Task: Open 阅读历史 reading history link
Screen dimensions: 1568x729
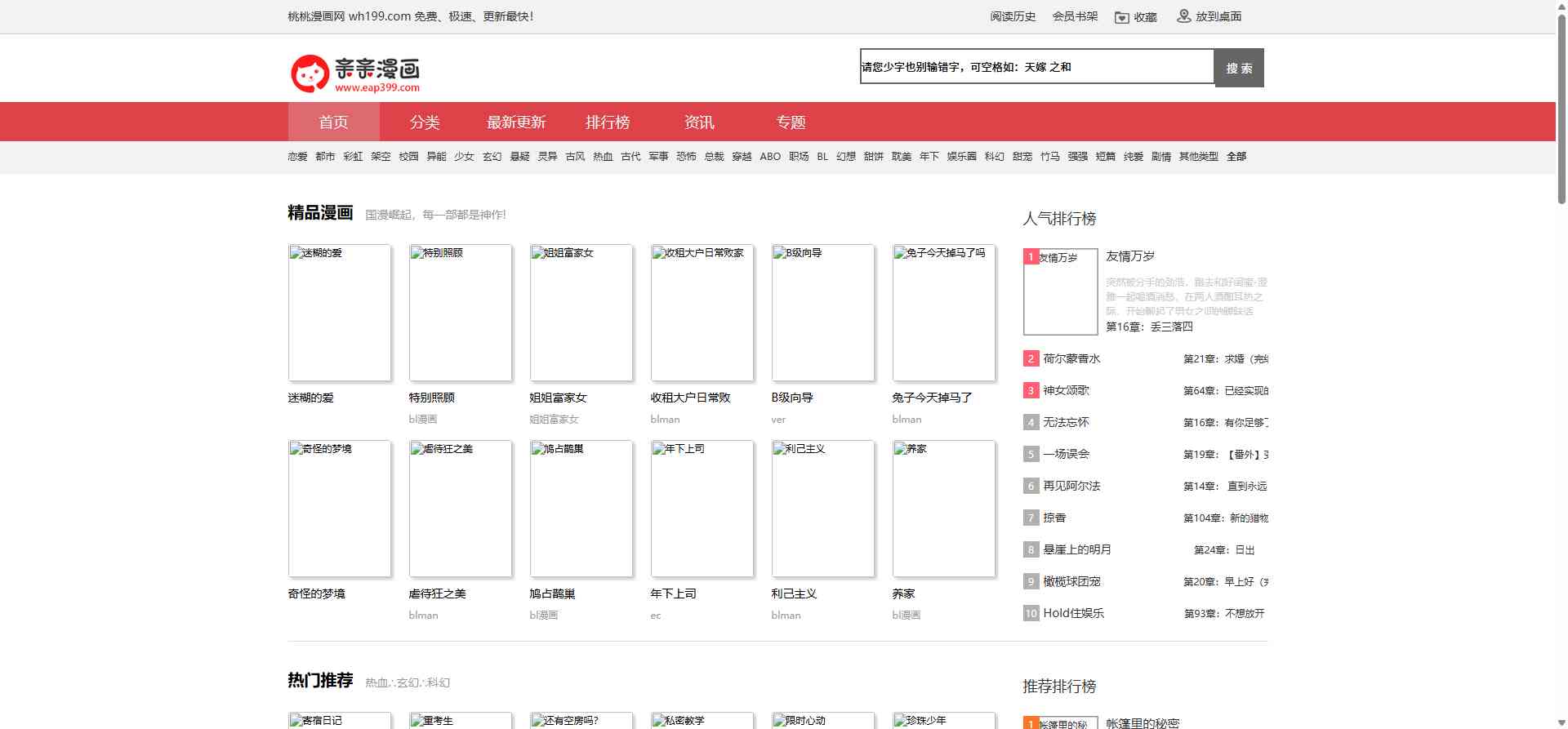Action: tap(1013, 16)
